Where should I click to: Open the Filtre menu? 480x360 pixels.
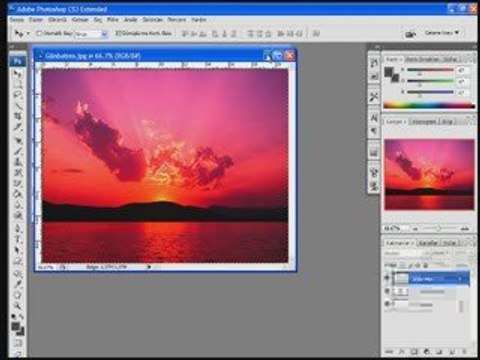(x=113, y=20)
